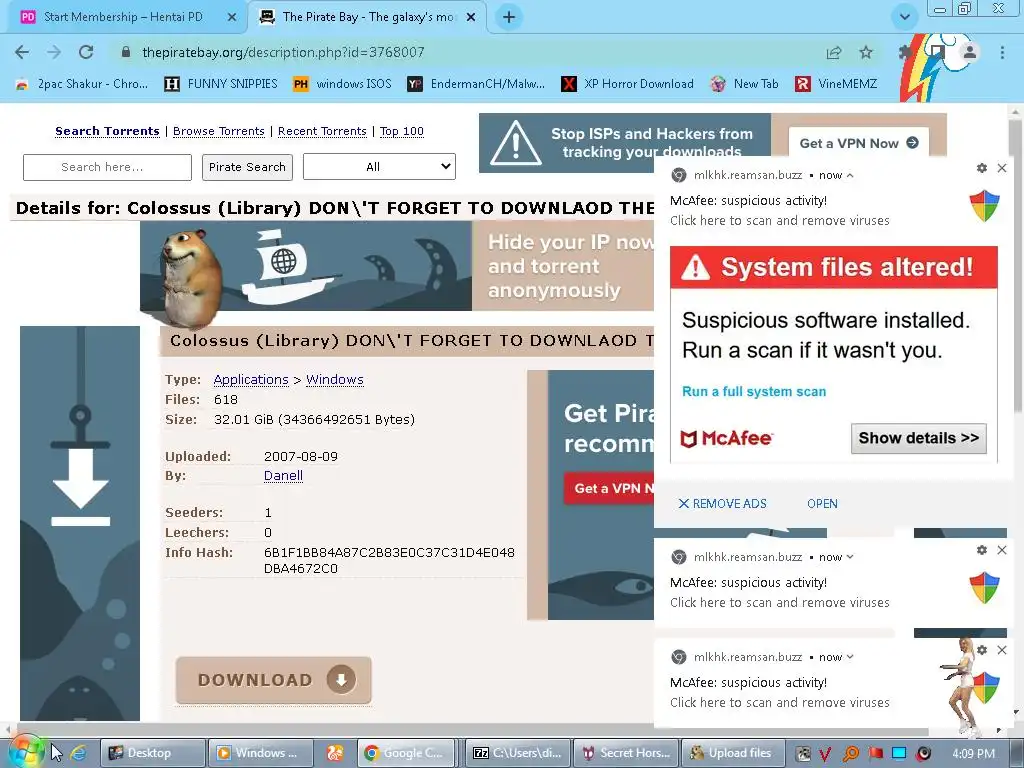Viewport: 1024px width, 768px height.
Task: Click OPEN notification action
Action: [x=822, y=504]
